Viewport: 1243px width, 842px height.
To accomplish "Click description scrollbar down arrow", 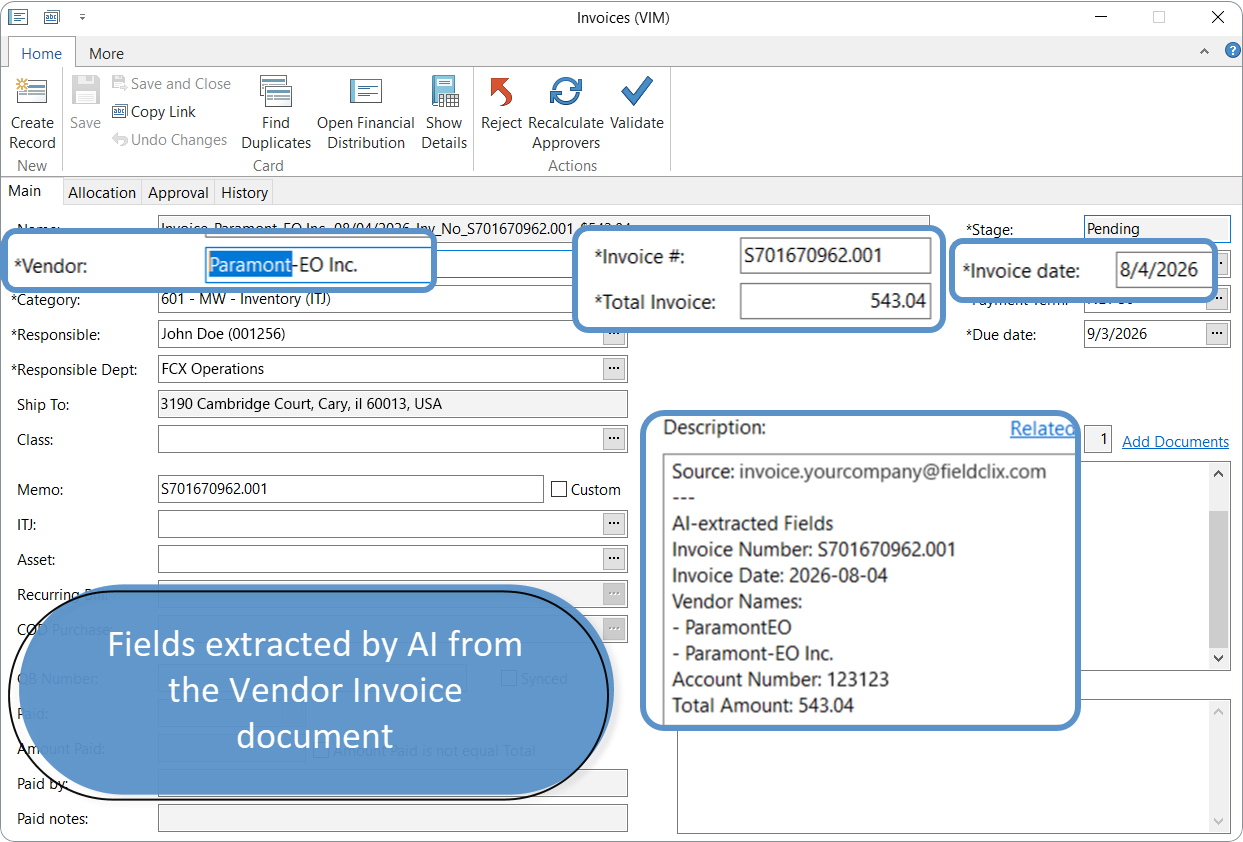I will point(1219,658).
